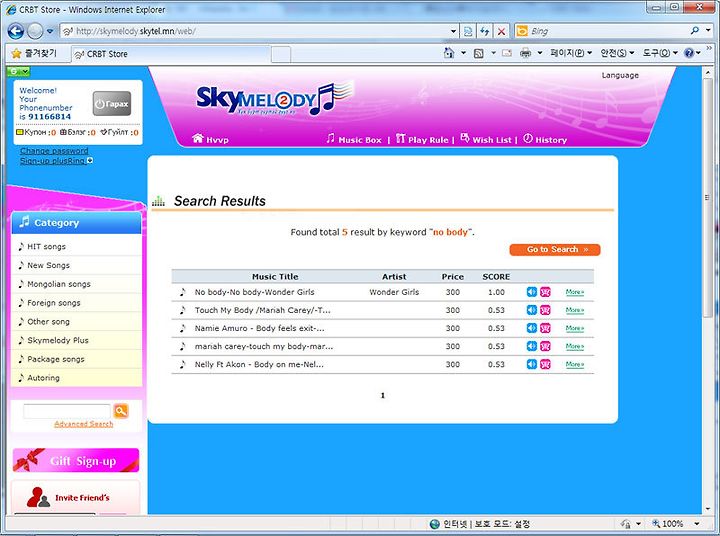Click the Refresh page icon in address bar

point(484,31)
